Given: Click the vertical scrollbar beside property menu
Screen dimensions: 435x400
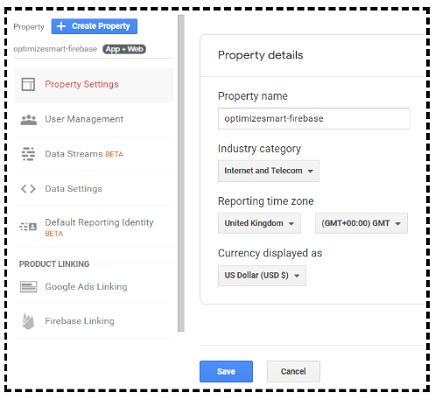Looking at the screenshot, I should 181,173.
